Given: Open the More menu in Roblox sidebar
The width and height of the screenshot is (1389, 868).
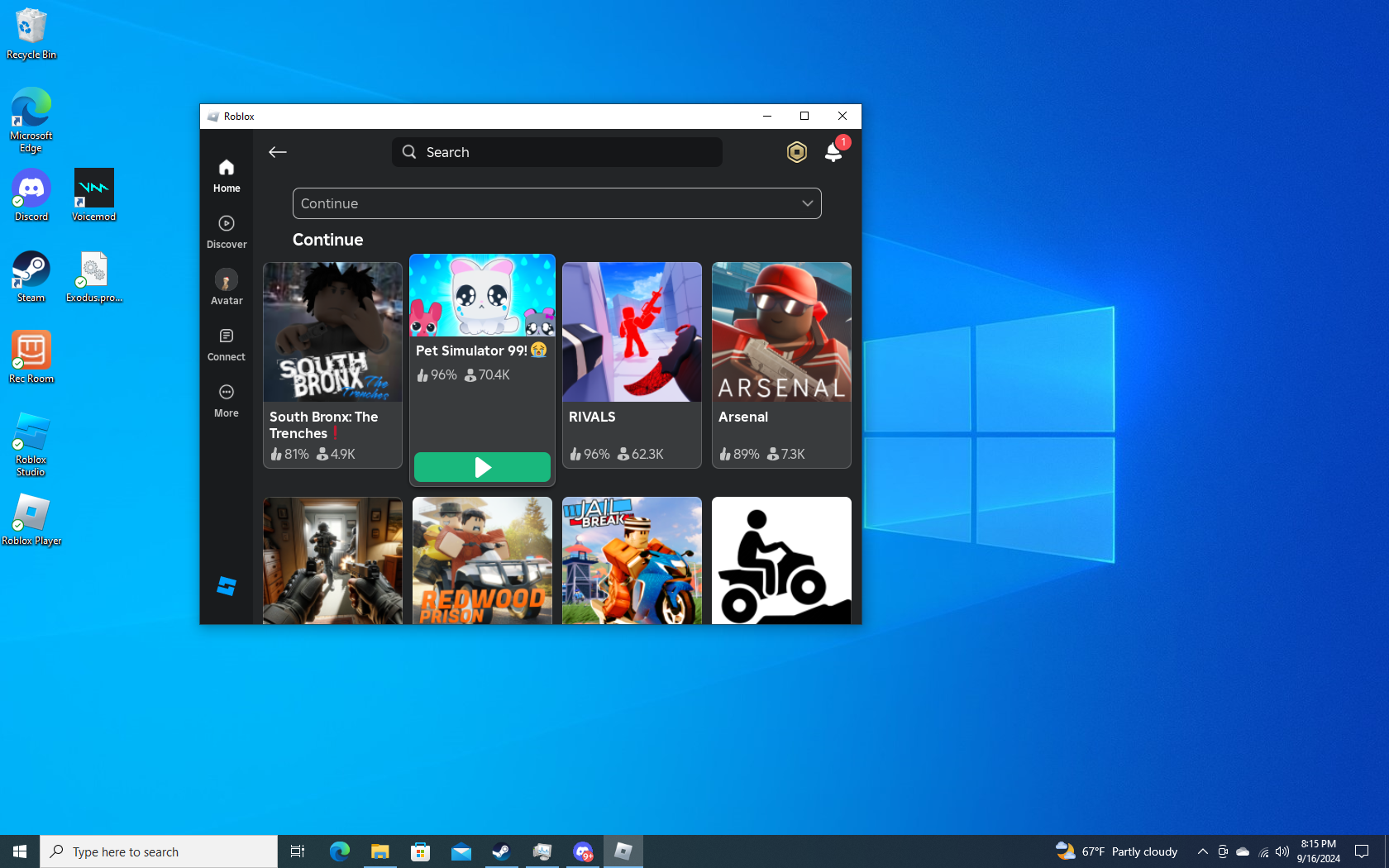Looking at the screenshot, I should 227,401.
